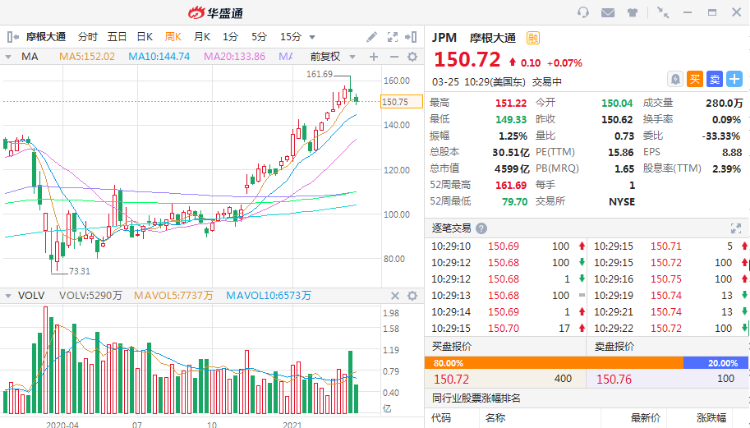Click the 150.75 current price axis marker
750x428 pixels.
[401, 101]
